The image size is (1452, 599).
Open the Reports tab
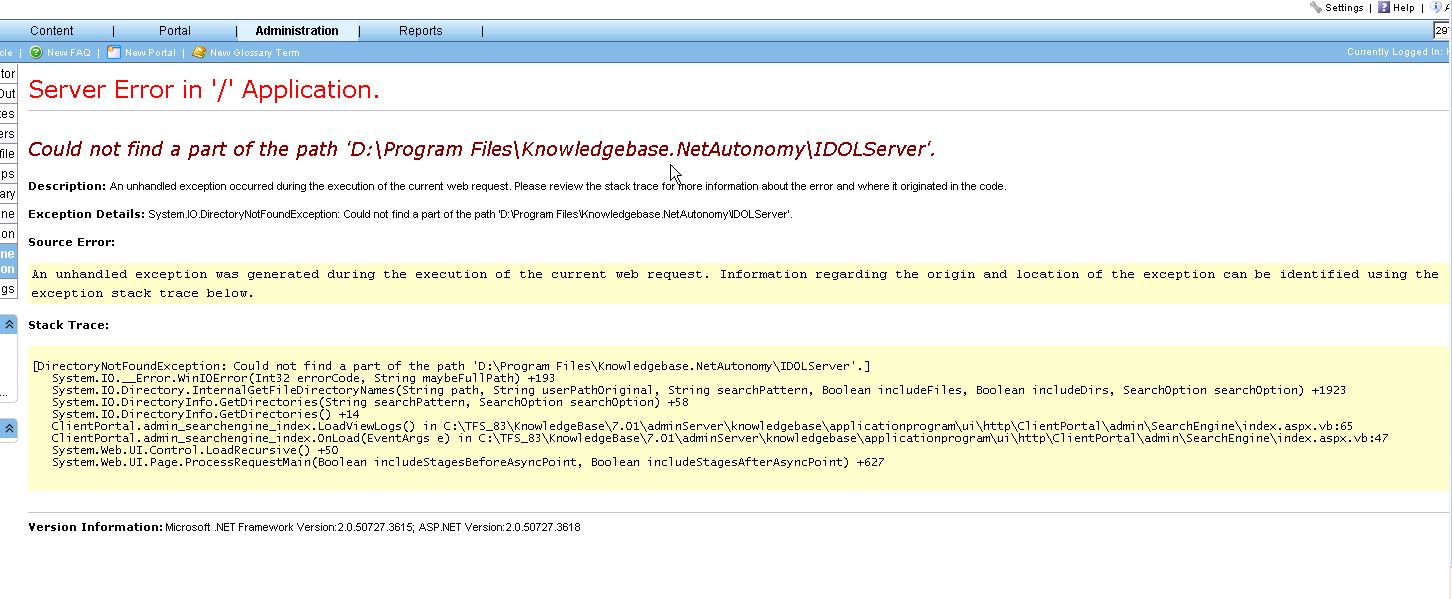coord(421,31)
